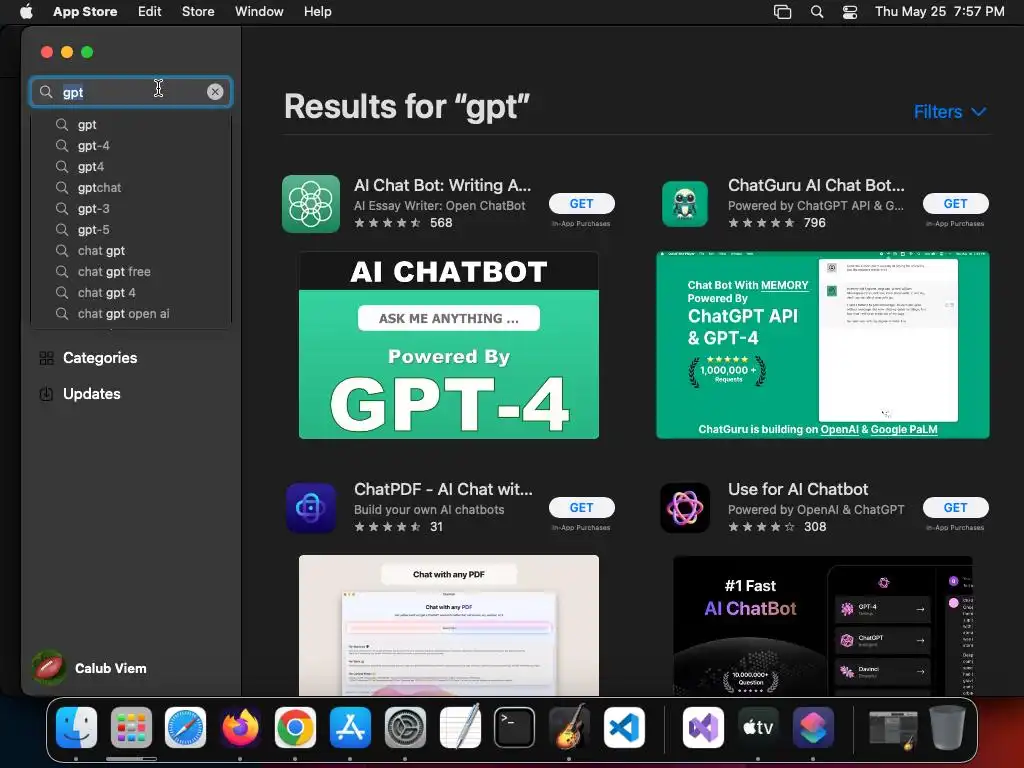Open the Finder icon in the Dock

pyautogui.click(x=76, y=728)
